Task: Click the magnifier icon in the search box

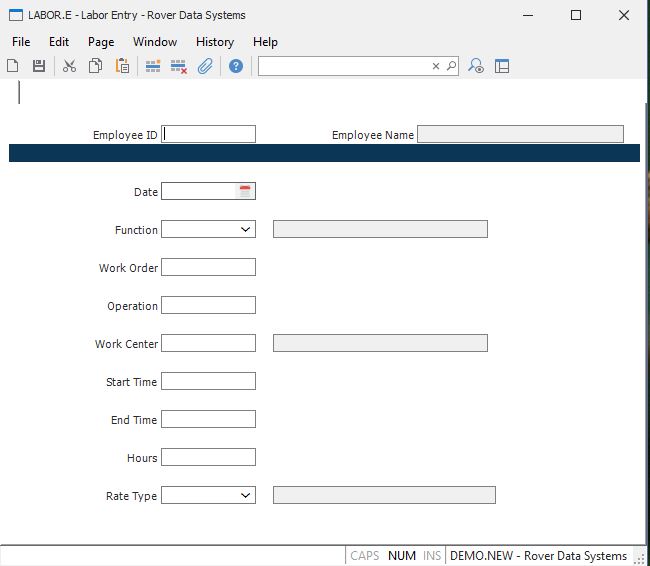Action: (x=451, y=66)
